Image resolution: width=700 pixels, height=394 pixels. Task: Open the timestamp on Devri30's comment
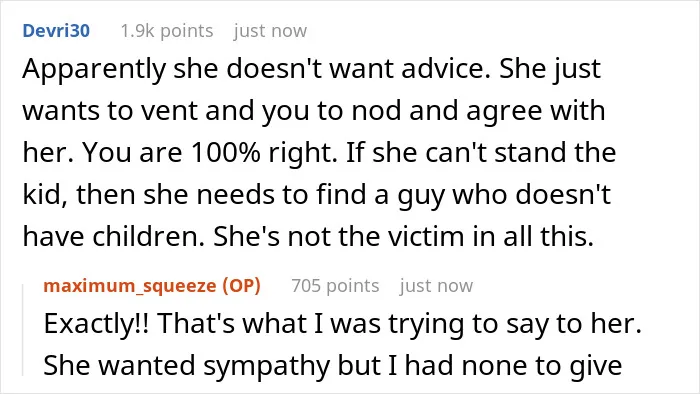click(x=270, y=31)
